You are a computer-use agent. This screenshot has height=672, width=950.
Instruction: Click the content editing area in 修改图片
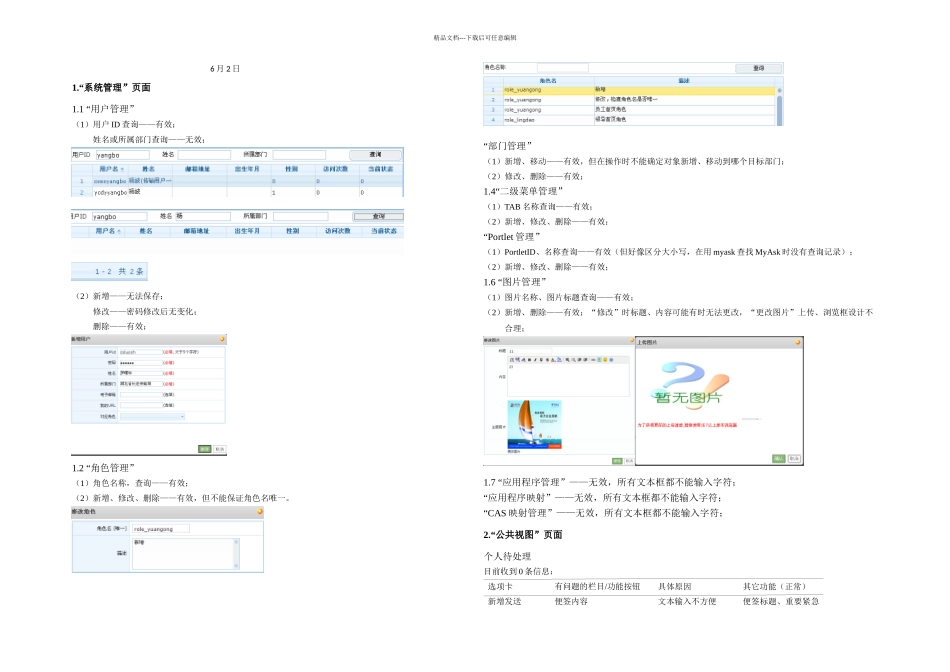(568, 379)
